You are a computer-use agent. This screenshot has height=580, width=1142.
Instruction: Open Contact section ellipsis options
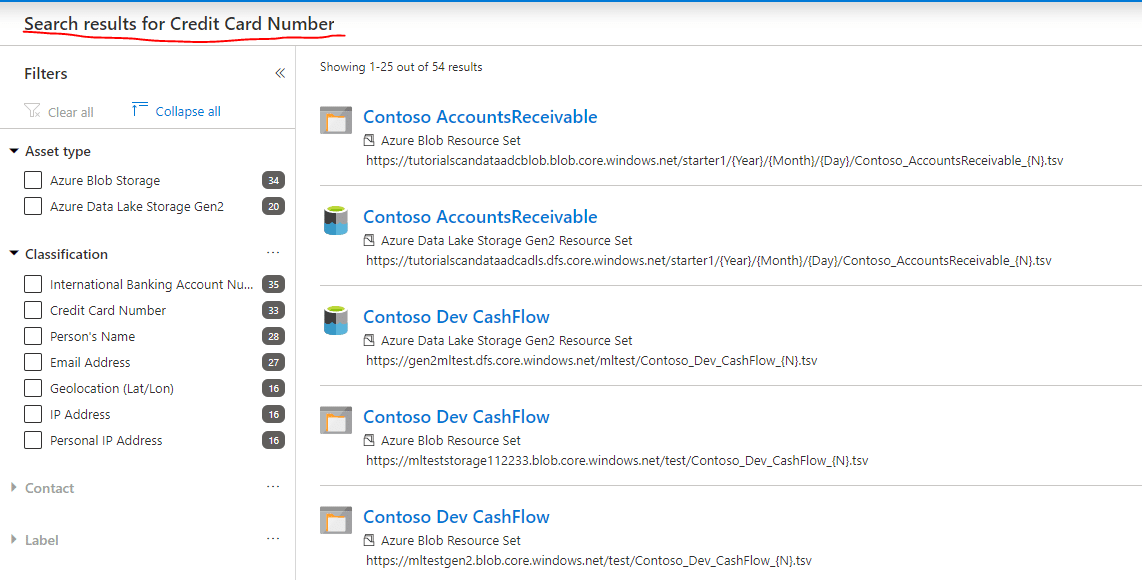pos(273,487)
